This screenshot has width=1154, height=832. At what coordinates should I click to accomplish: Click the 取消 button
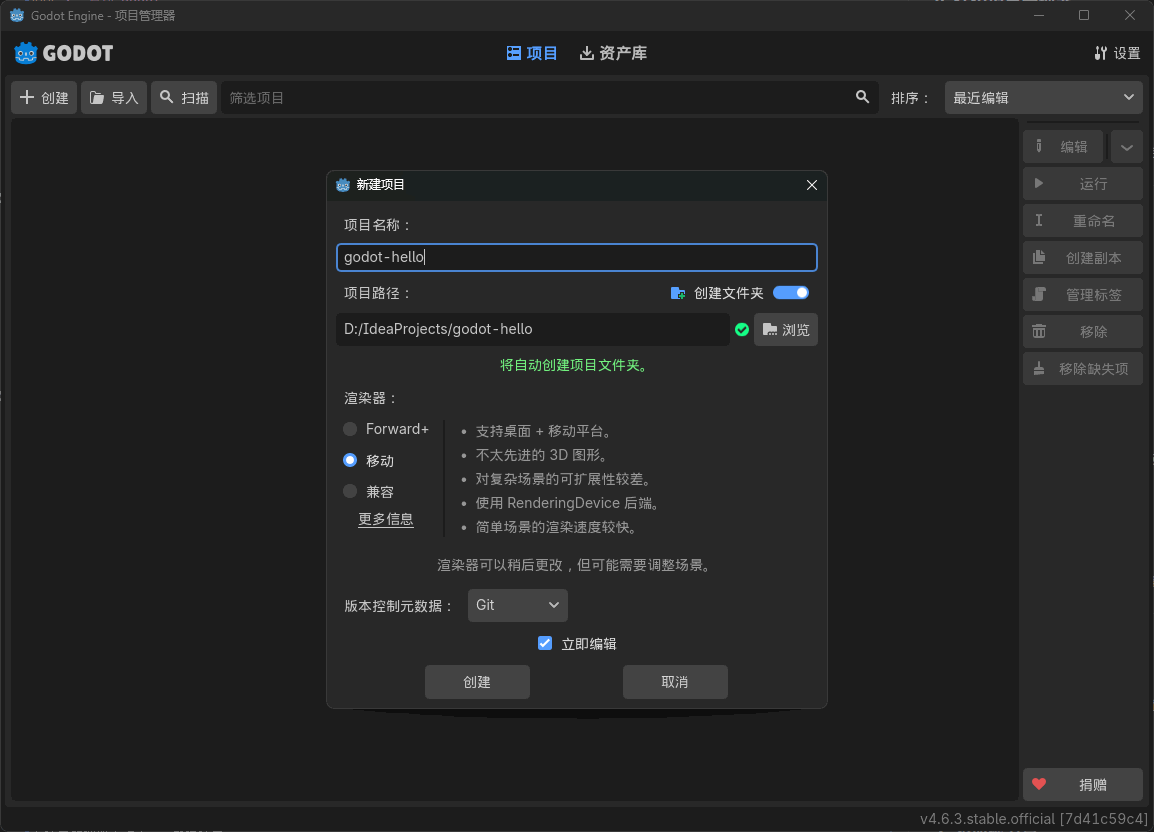[x=675, y=682]
